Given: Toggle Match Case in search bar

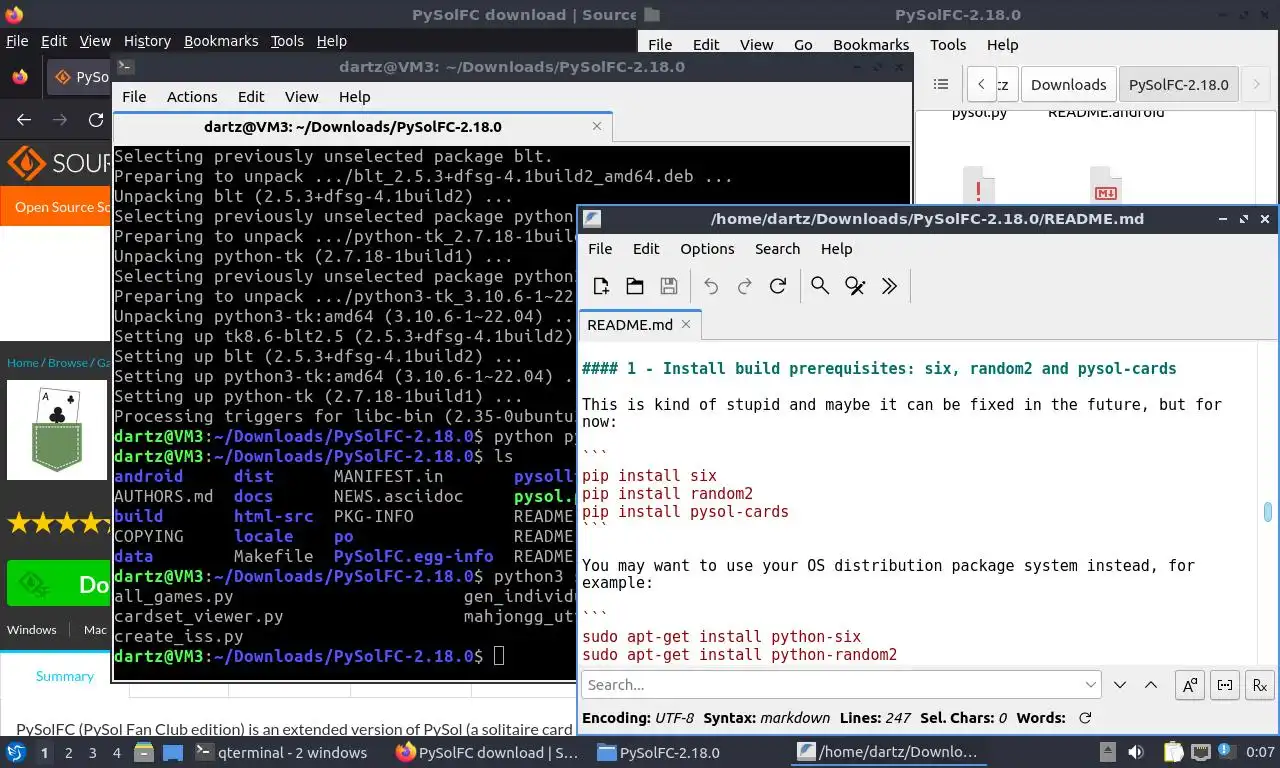Looking at the screenshot, I should (x=1190, y=685).
